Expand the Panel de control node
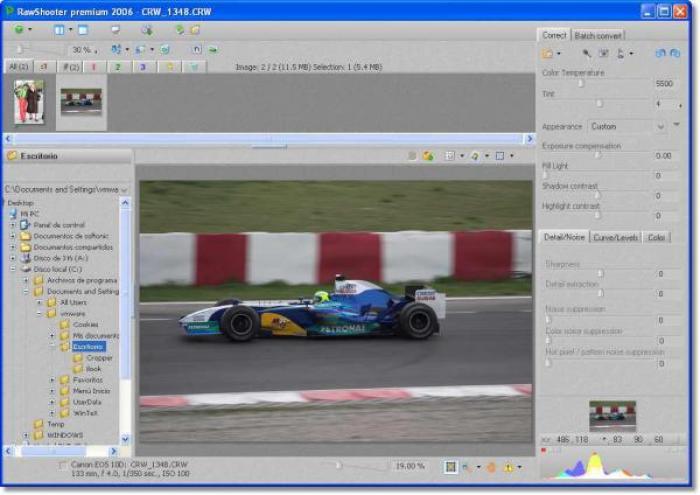This screenshot has height=495, width=700. [x=13, y=225]
